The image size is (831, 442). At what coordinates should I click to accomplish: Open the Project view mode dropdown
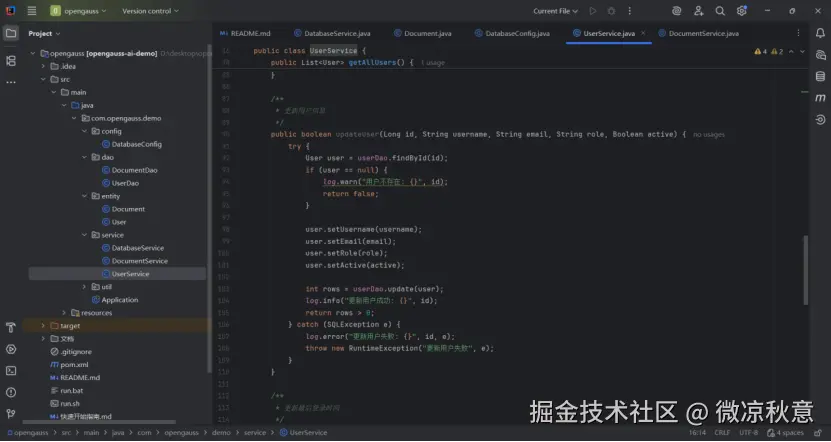(45, 33)
